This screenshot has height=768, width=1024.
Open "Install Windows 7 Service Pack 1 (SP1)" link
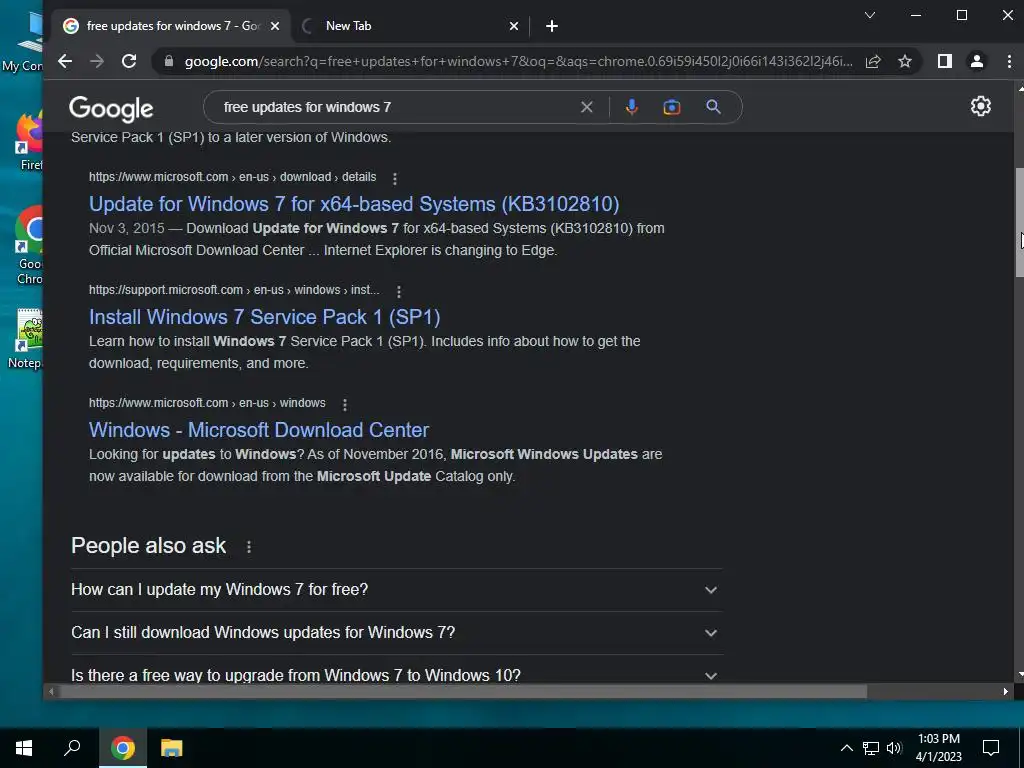(264, 317)
